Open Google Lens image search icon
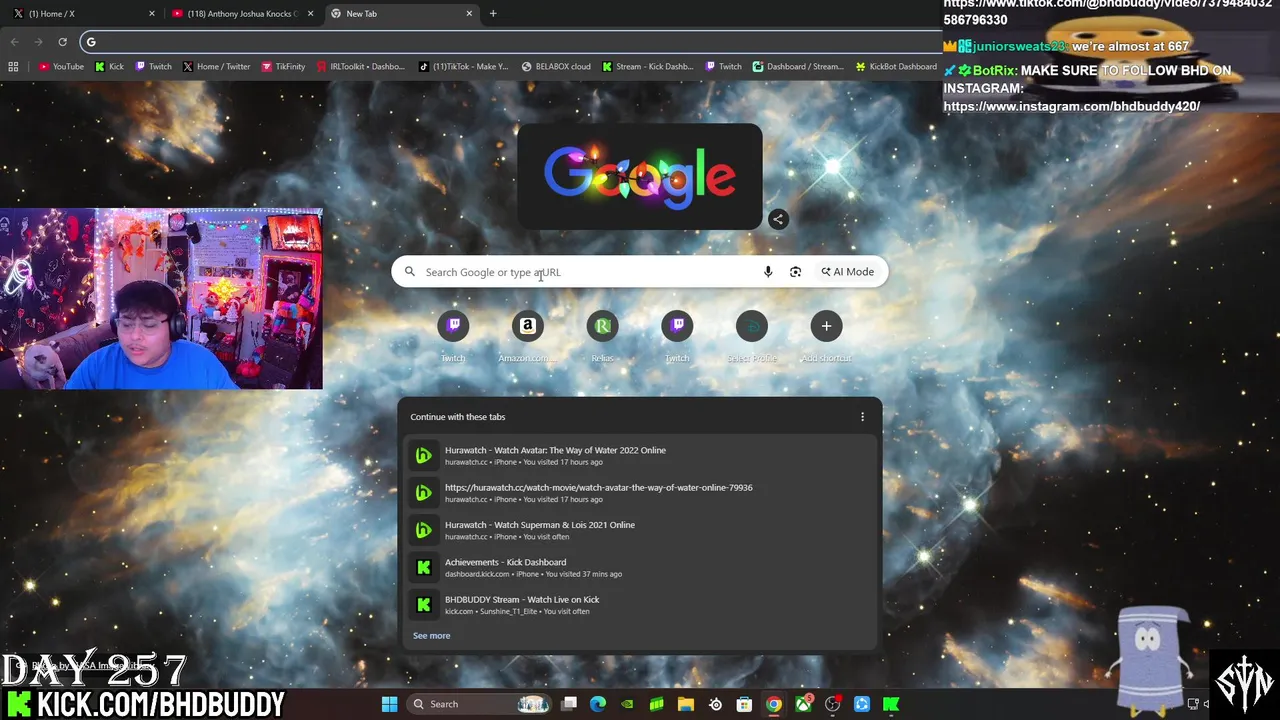The width and height of the screenshot is (1280, 720). (x=795, y=272)
